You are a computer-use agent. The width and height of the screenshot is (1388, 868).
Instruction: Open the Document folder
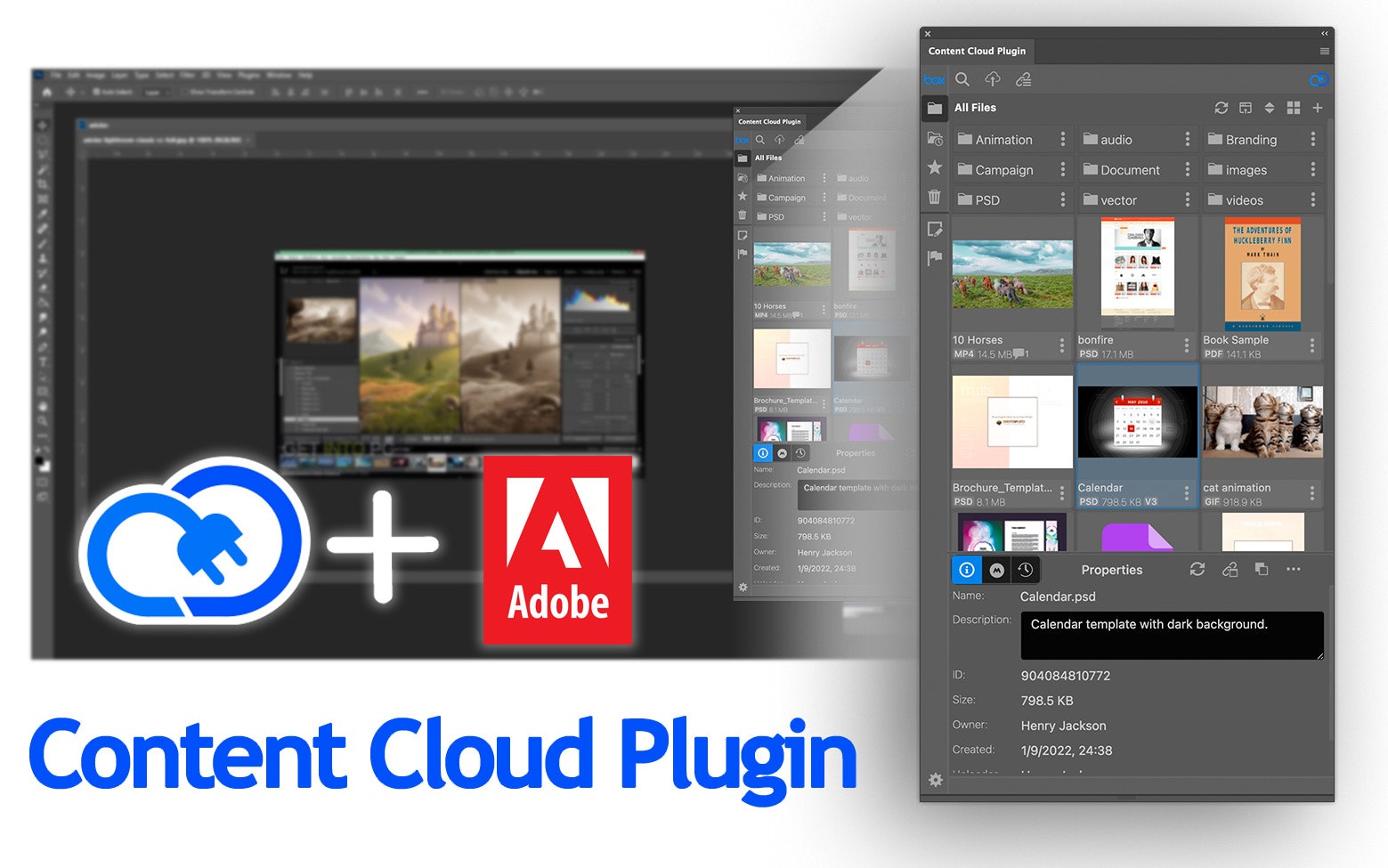click(1130, 170)
